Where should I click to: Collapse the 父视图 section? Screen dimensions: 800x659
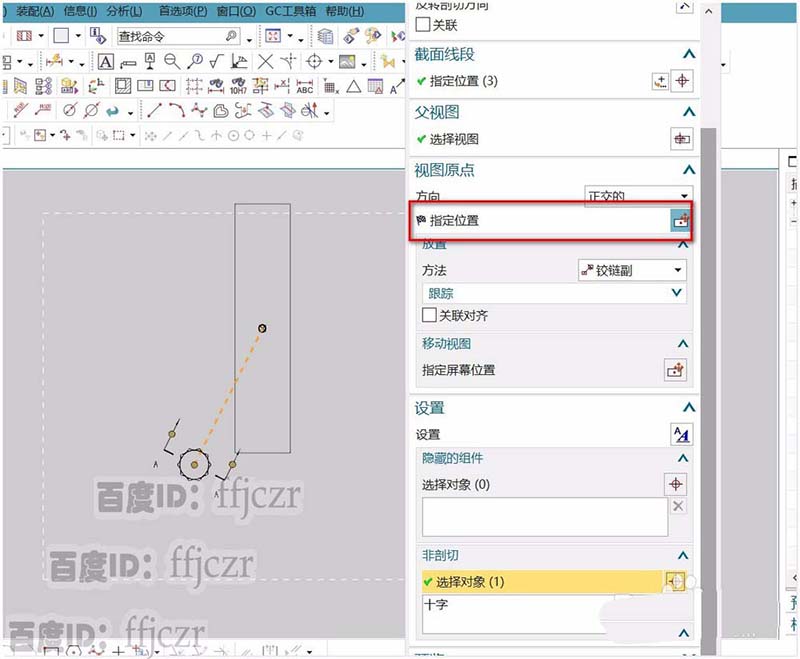pyautogui.click(x=689, y=112)
